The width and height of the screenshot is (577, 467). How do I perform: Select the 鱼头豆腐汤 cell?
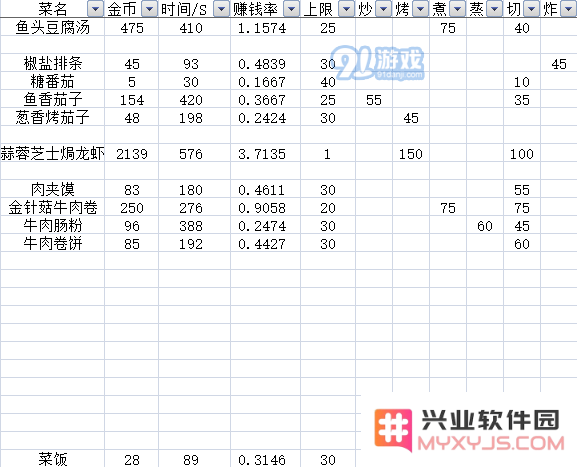coord(52,27)
